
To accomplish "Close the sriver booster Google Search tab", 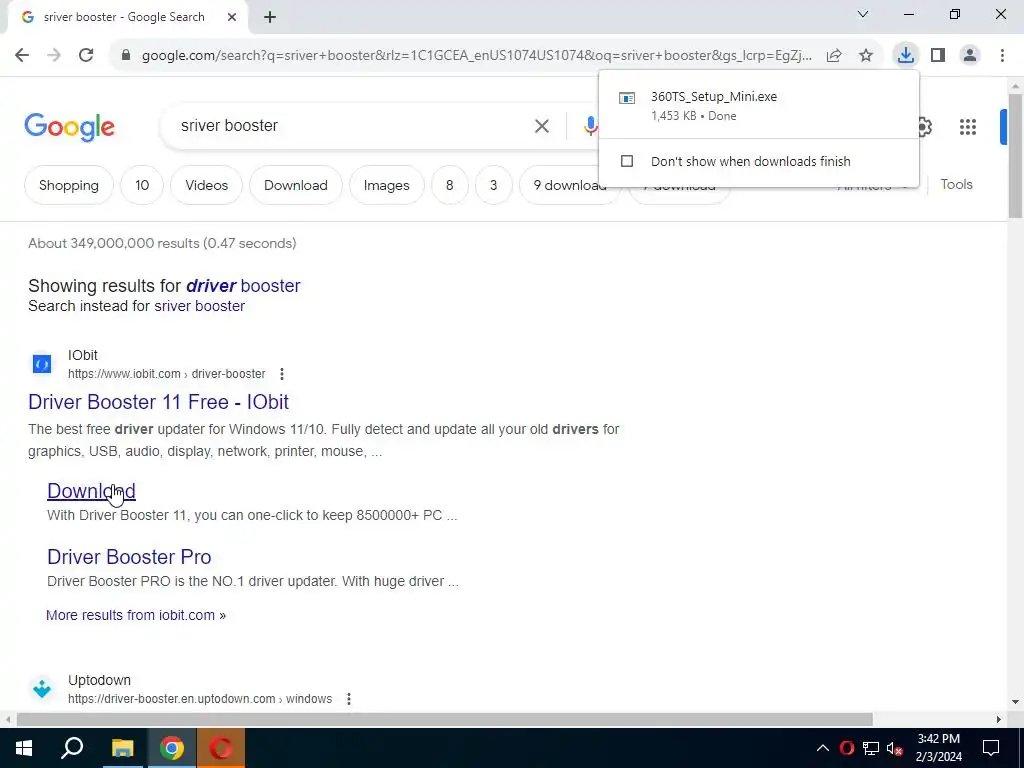I will (232, 17).
